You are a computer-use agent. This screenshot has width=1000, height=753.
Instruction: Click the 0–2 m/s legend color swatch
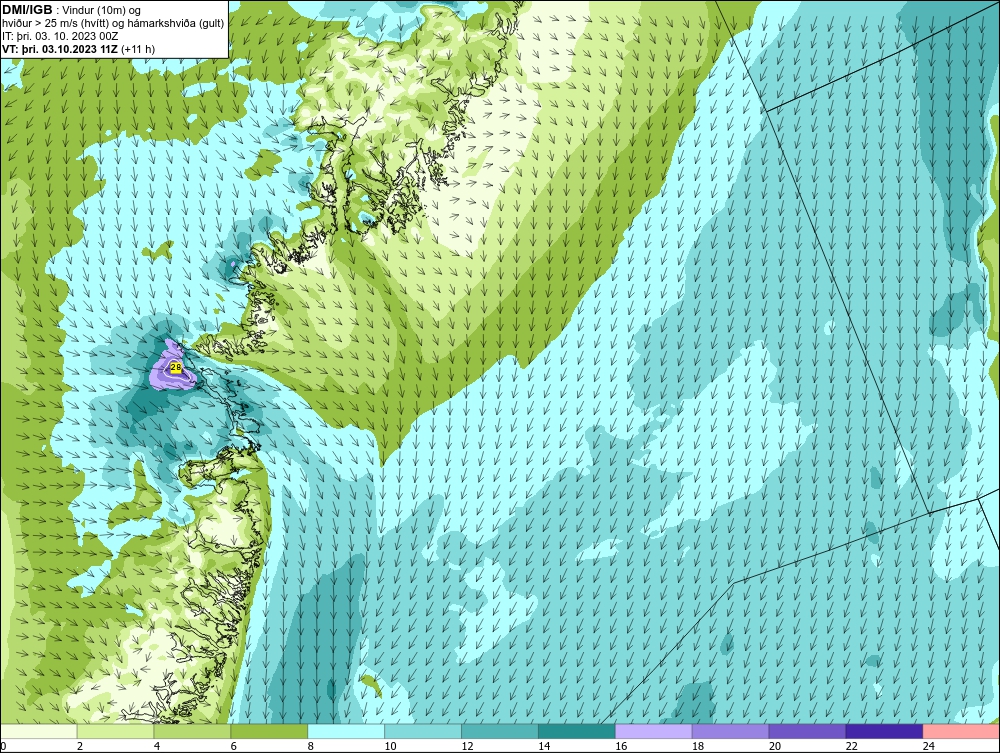39,731
